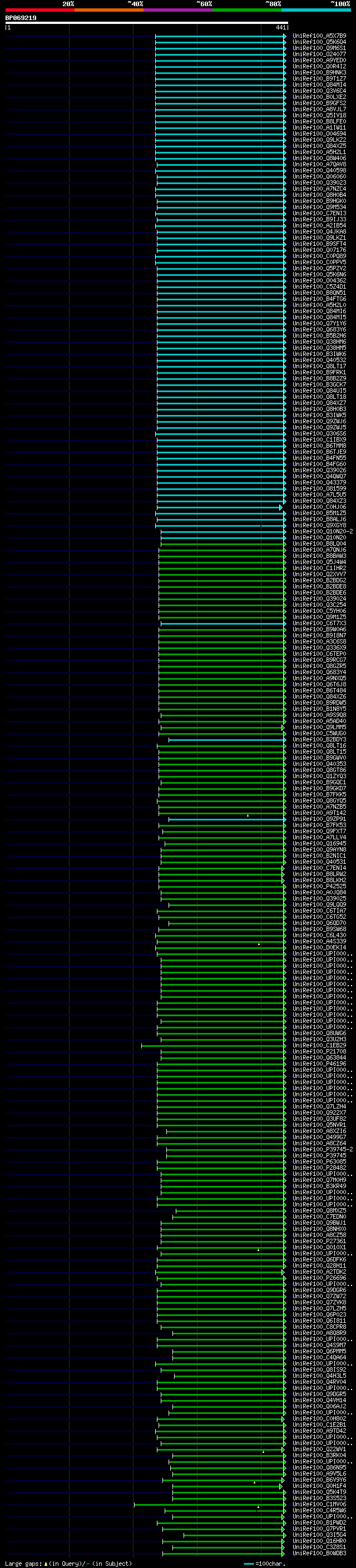The image size is (356, 1568).
Task: Select the UniRef100_Q9LMM5 label
Action: coord(319,727)
